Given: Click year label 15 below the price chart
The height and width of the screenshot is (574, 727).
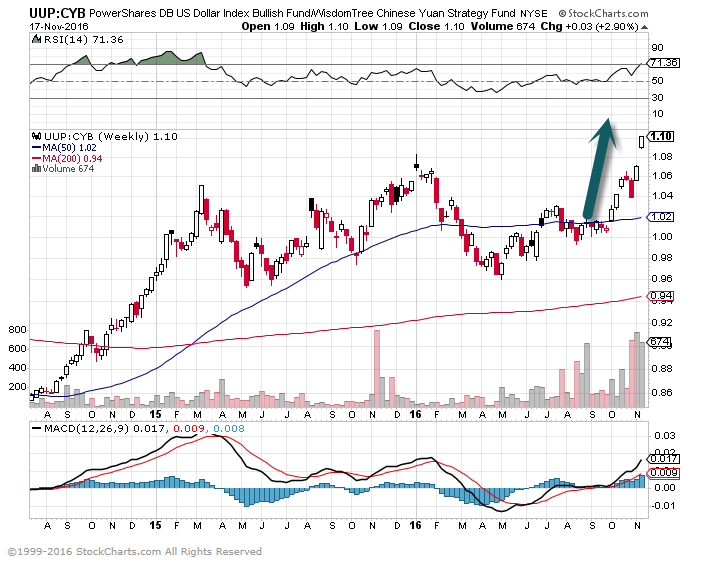Looking at the screenshot, I should (155, 414).
